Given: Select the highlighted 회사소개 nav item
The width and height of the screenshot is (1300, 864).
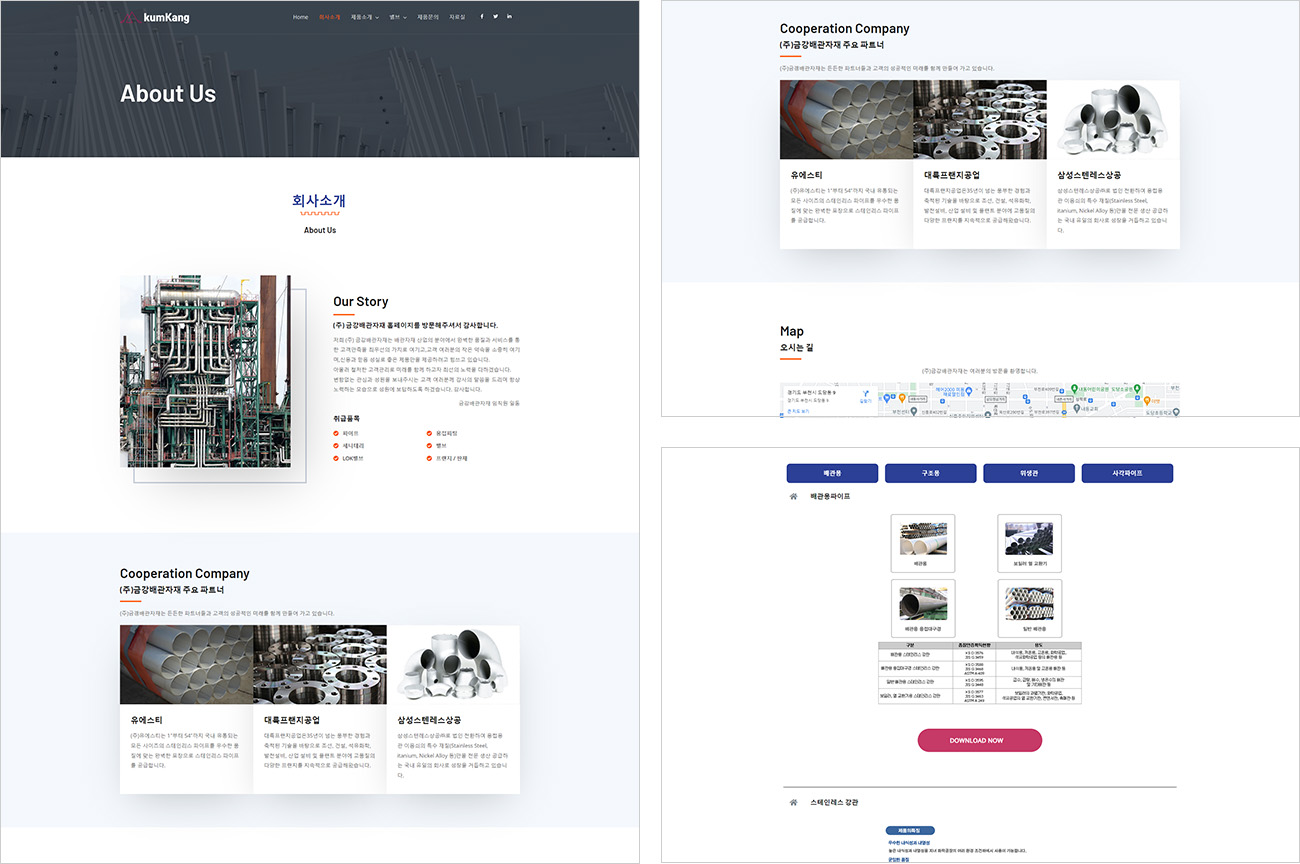Looking at the screenshot, I should click(329, 17).
